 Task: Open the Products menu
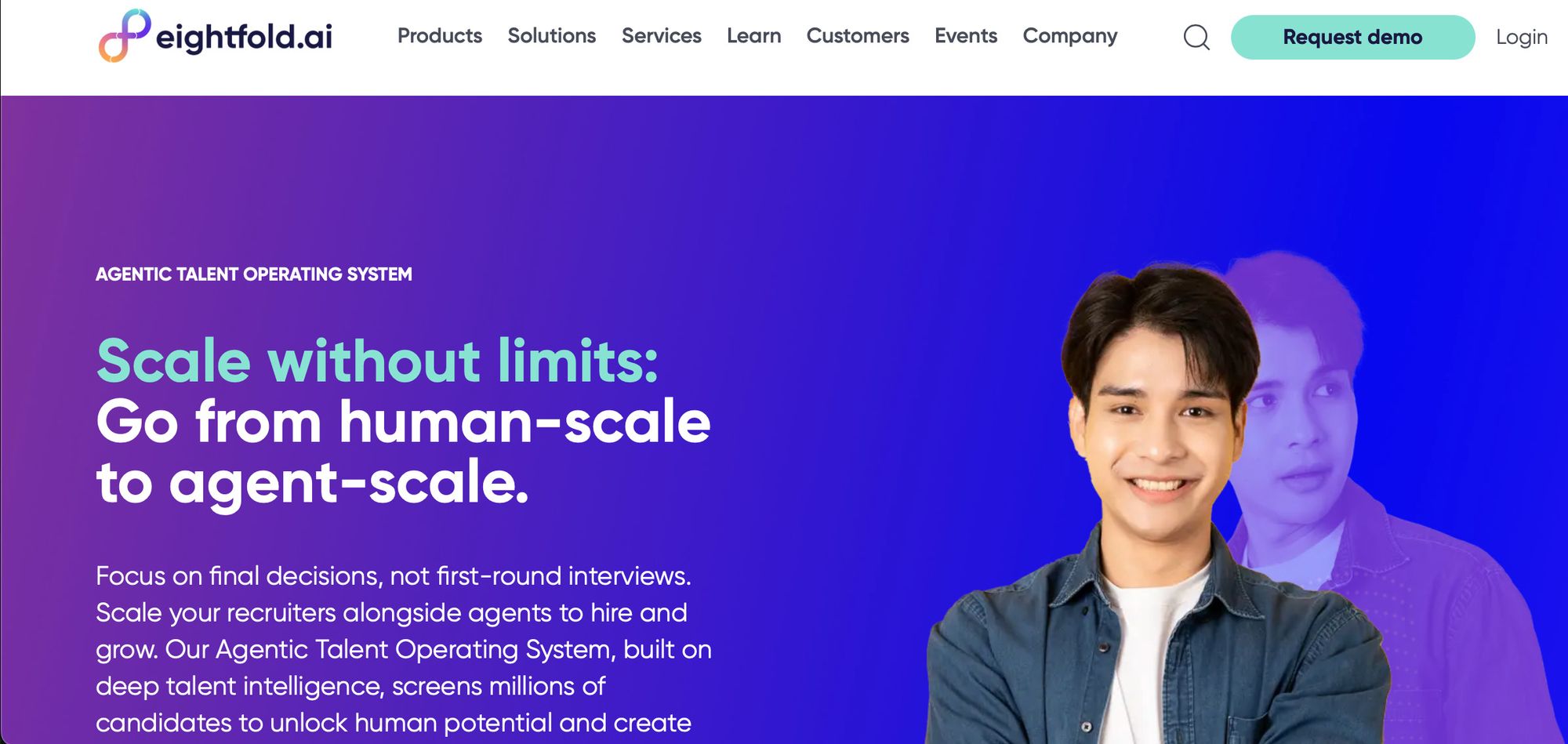[440, 36]
